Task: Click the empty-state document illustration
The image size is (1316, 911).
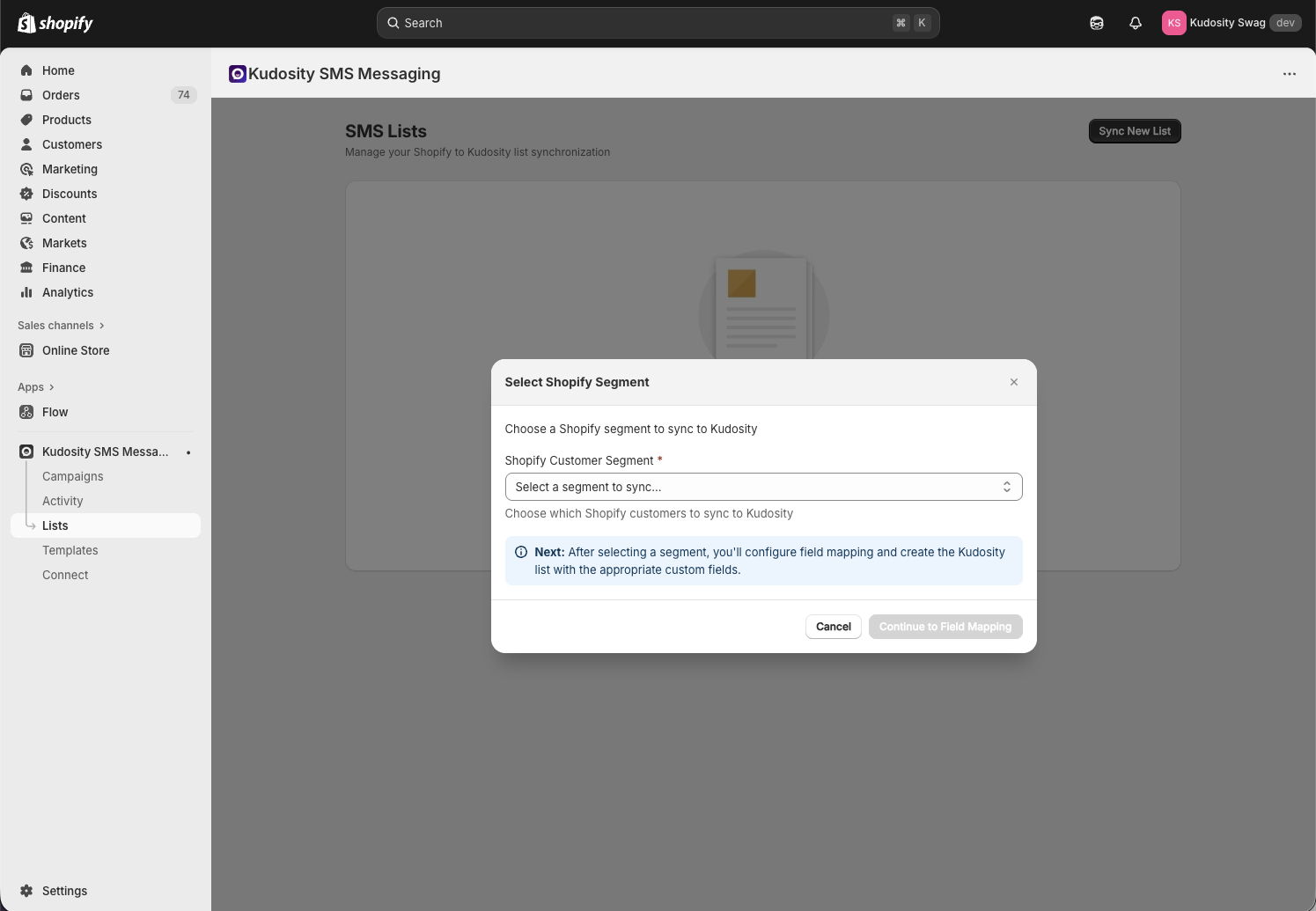Action: pyautogui.click(x=763, y=305)
